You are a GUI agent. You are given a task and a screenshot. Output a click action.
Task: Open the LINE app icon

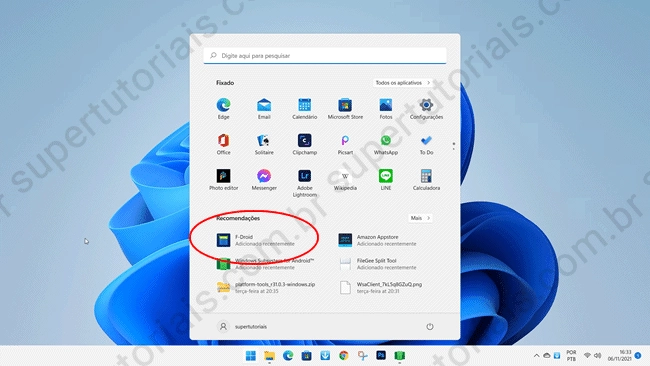click(x=386, y=179)
